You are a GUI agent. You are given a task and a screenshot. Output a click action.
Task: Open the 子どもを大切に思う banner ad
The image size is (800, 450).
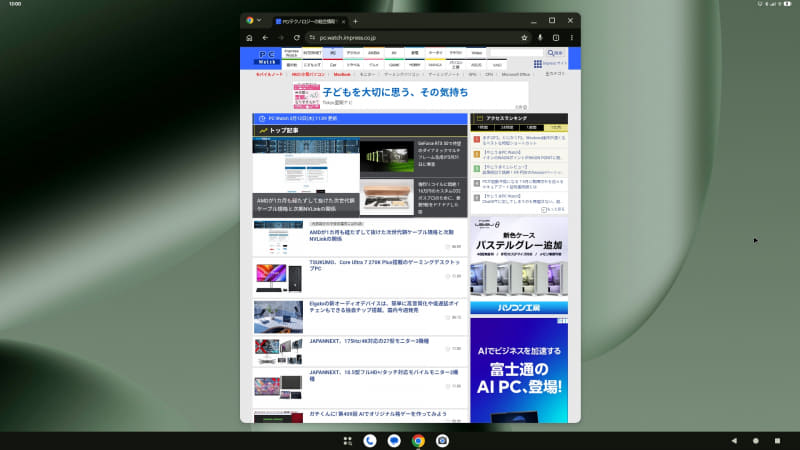click(411, 95)
